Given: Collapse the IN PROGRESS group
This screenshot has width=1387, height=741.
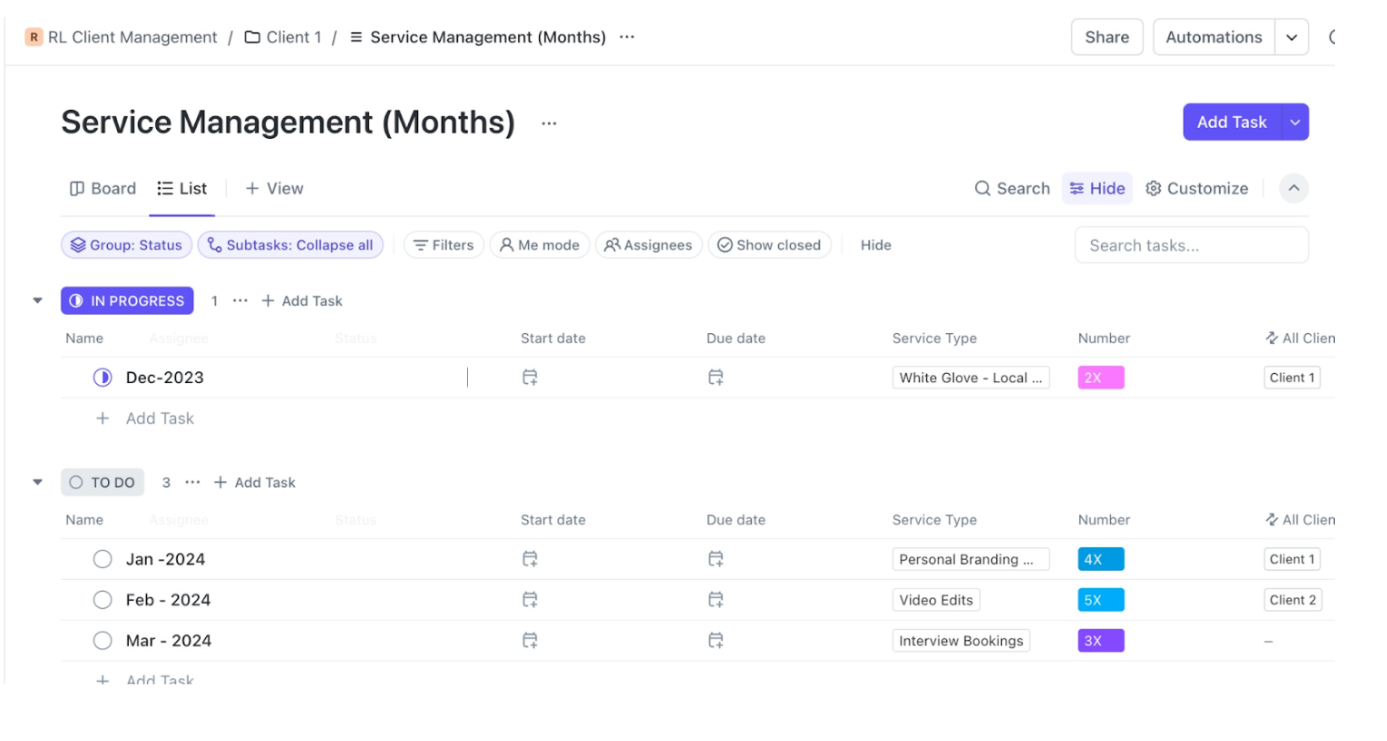Looking at the screenshot, I should 38,301.
